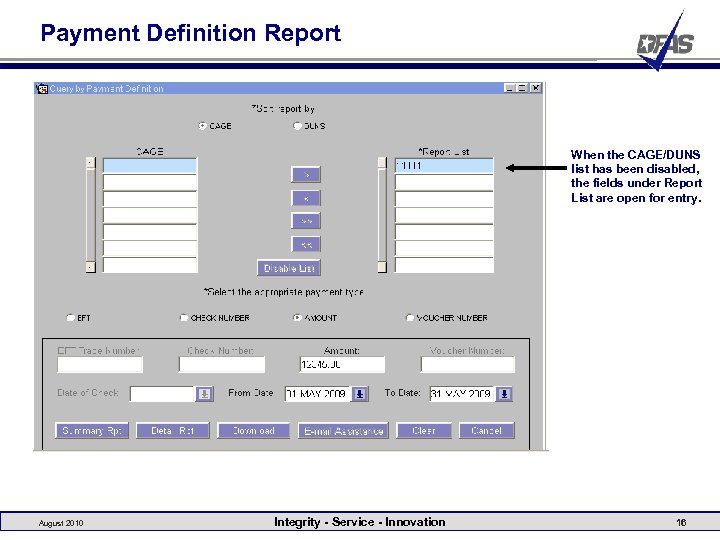This screenshot has width=720, height=540.
Task: Select the CAGE sort radio button
Action: 202,125
